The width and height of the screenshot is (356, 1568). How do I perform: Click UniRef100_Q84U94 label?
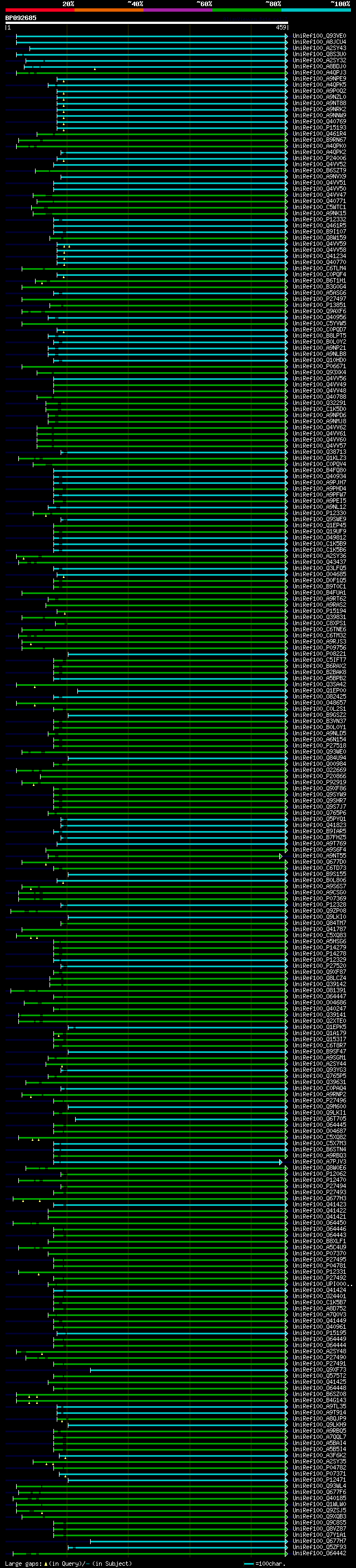coord(319,758)
